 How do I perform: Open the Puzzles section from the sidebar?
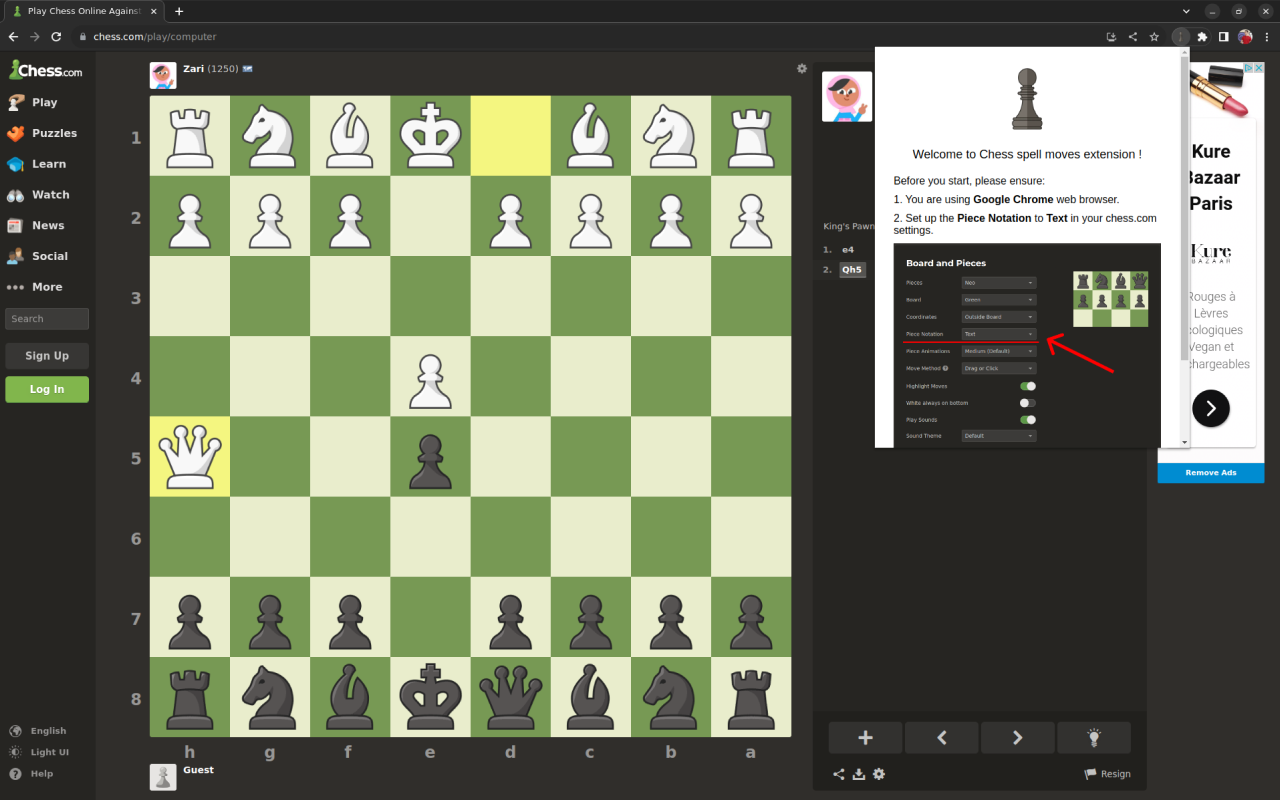pos(17,133)
